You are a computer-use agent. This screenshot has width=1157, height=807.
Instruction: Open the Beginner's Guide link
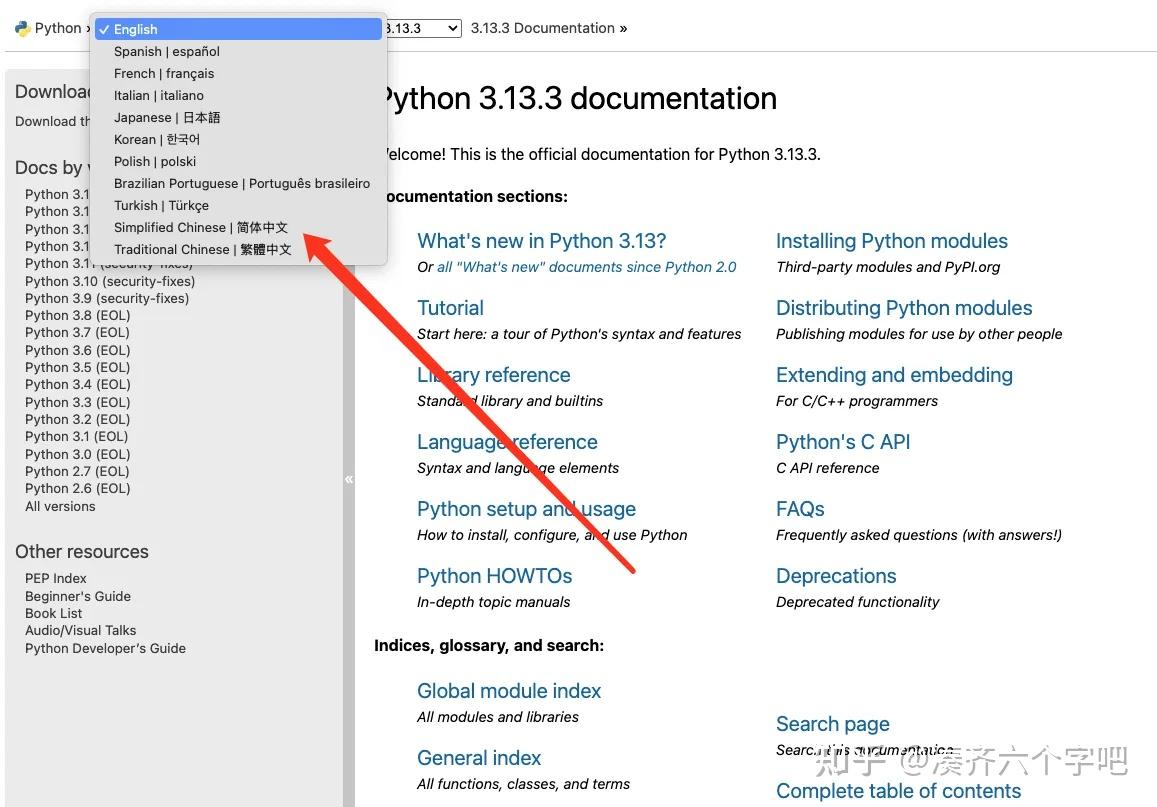point(78,595)
